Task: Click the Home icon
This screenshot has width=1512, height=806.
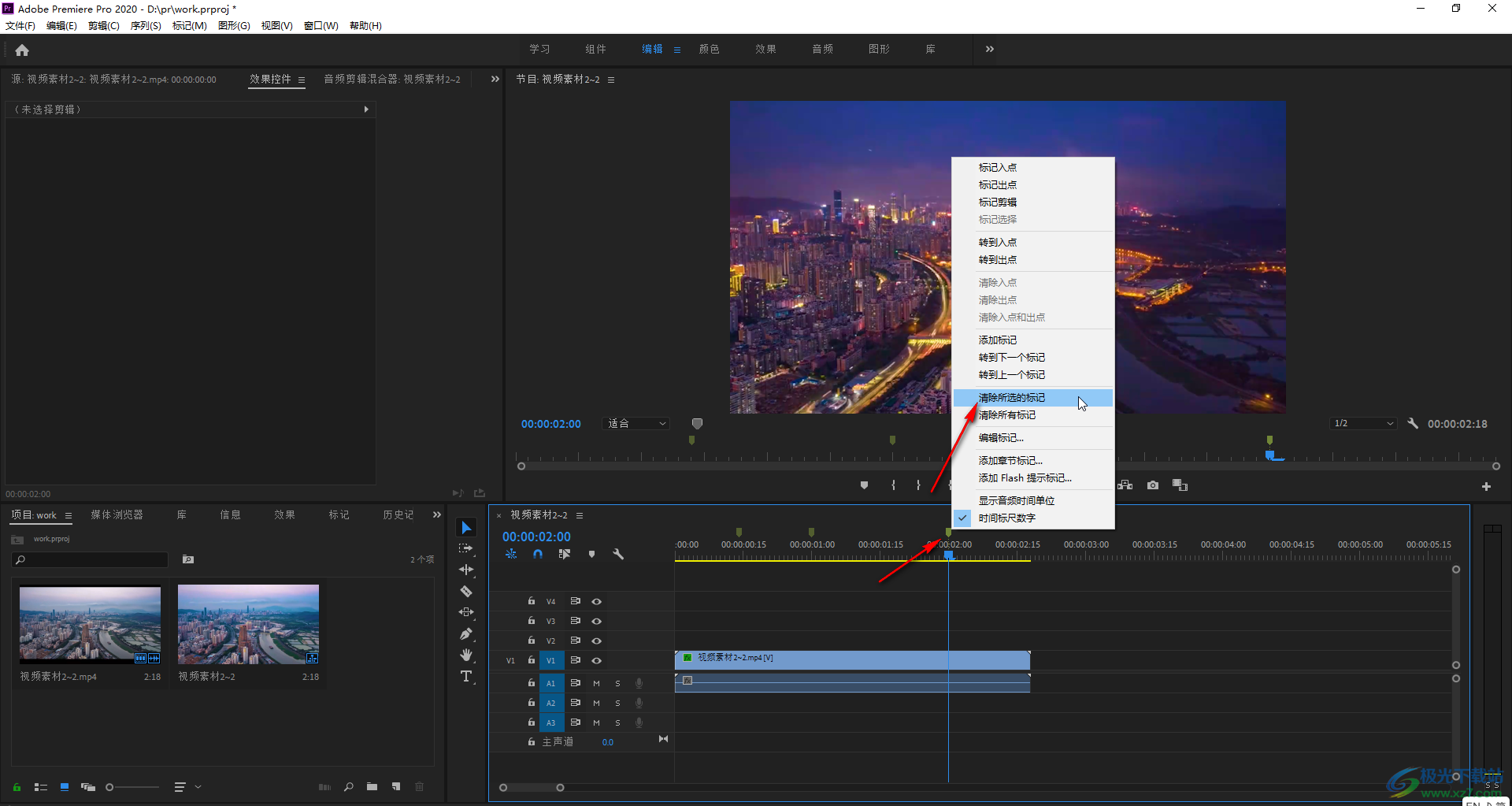Action: (x=22, y=50)
